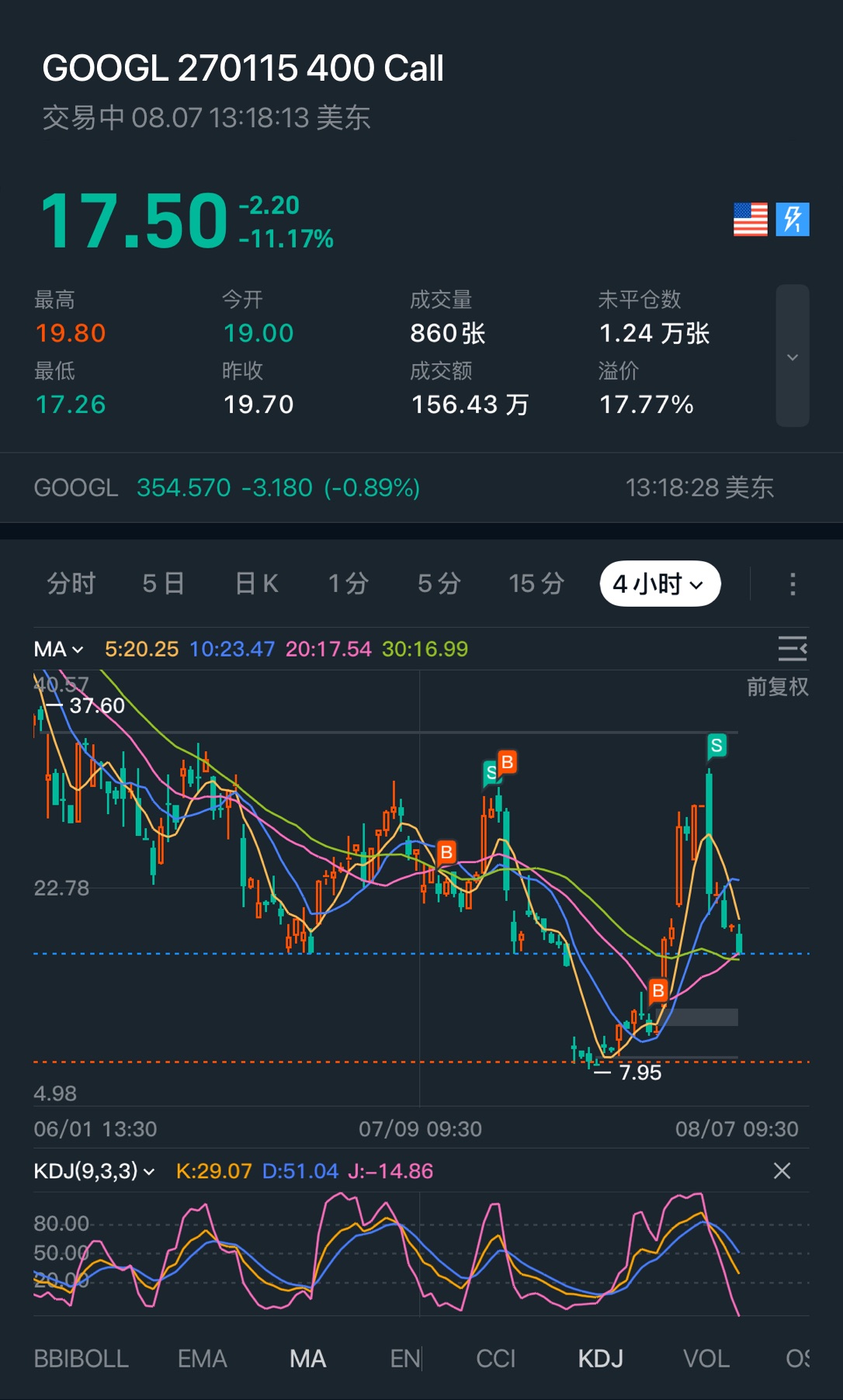Tap the 37.60 high price label on chart

pos(96,705)
